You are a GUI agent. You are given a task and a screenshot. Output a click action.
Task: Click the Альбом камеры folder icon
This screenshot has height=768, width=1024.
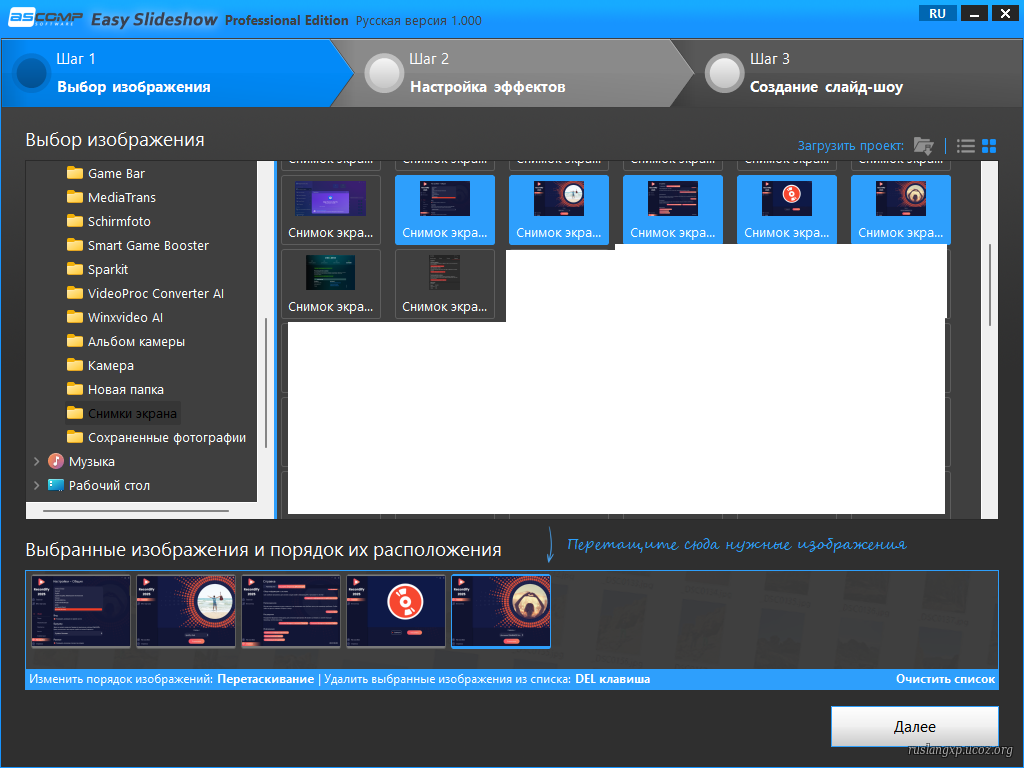pyautogui.click(x=75, y=342)
